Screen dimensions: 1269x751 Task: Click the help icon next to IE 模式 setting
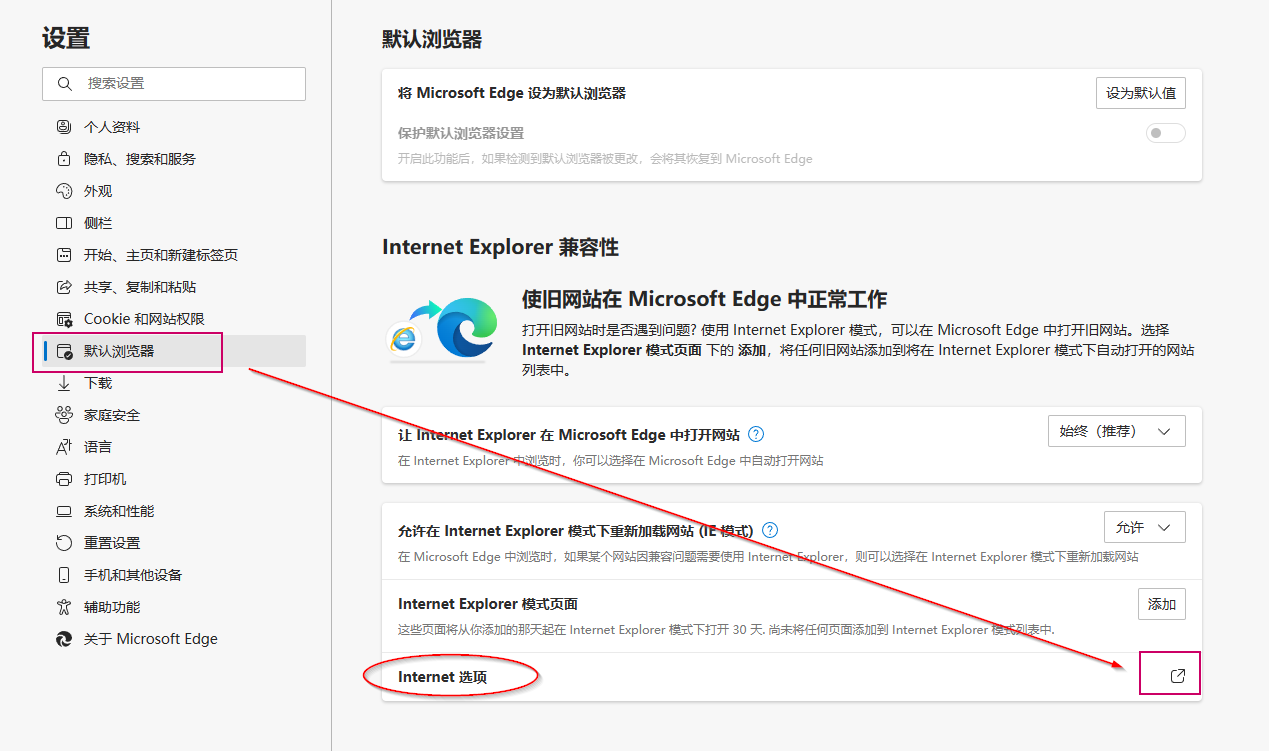coord(769,530)
